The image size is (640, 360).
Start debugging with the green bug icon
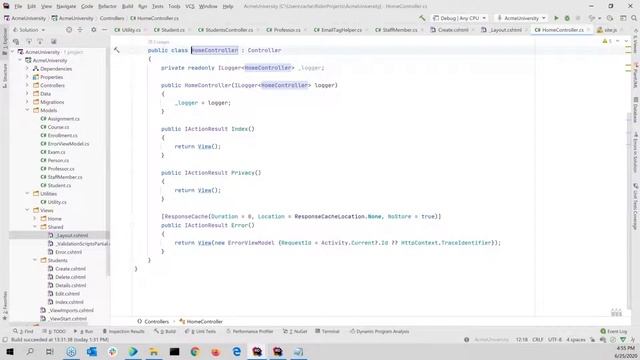(x=567, y=18)
